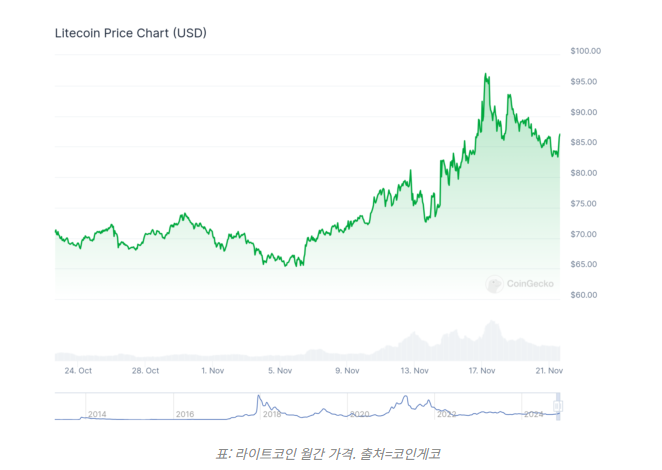Image resolution: width=662 pixels, height=470 pixels.
Task: Click the Korean caption text below chart
Action: pyautogui.click(x=329, y=454)
